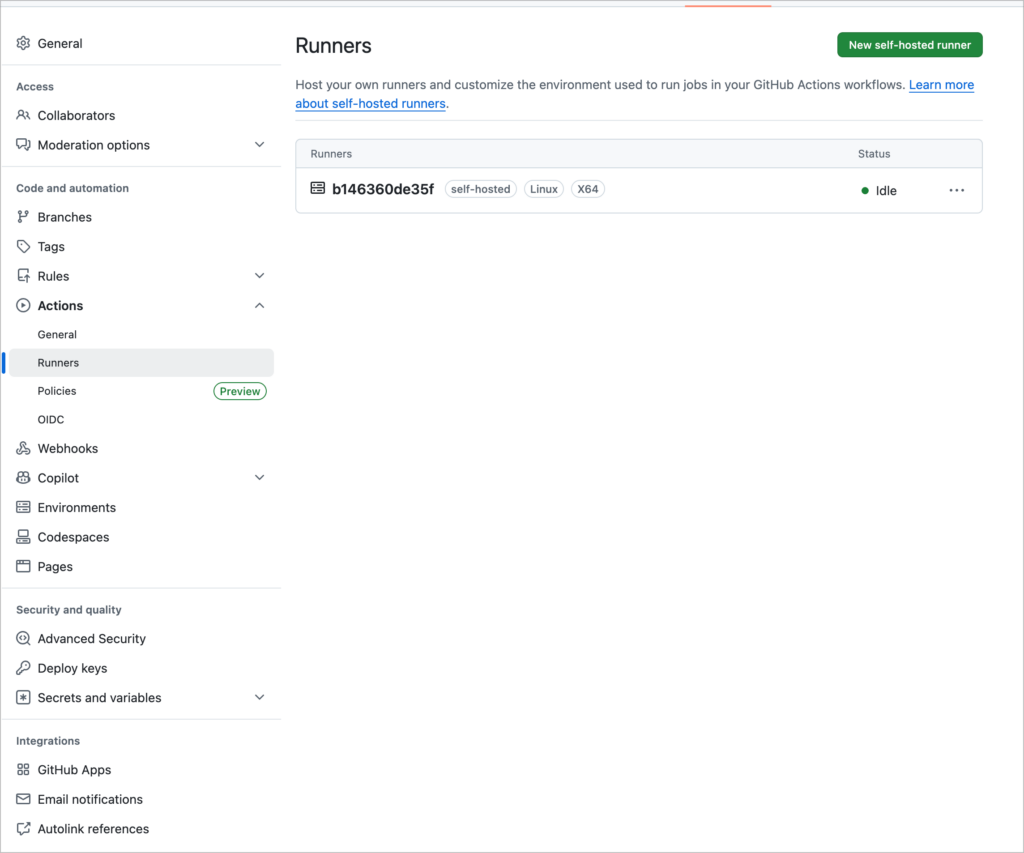Click the gear icon beside General
The height and width of the screenshot is (853, 1024).
[x=24, y=43]
